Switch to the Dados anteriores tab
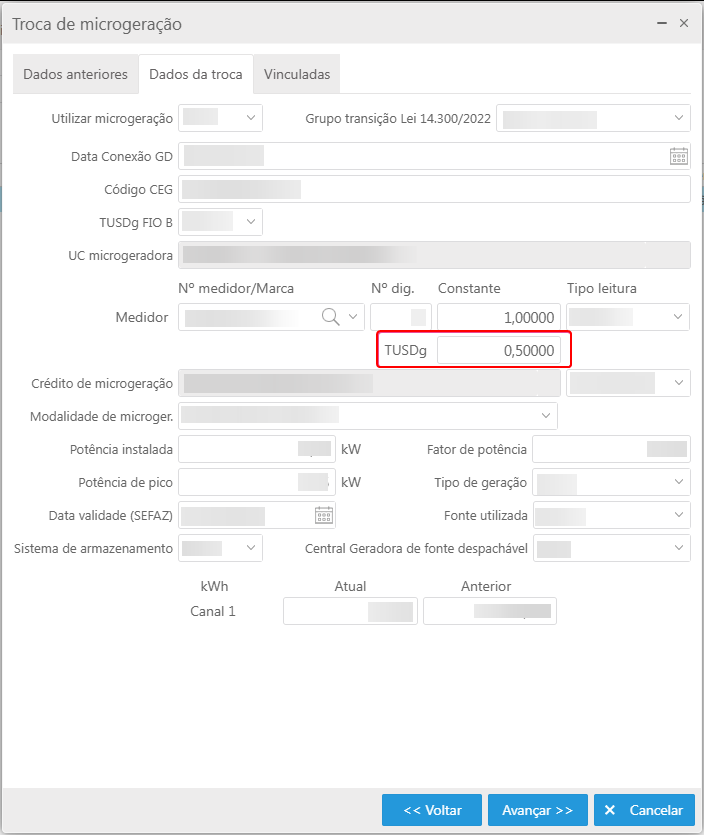704x835 pixels. [75, 74]
